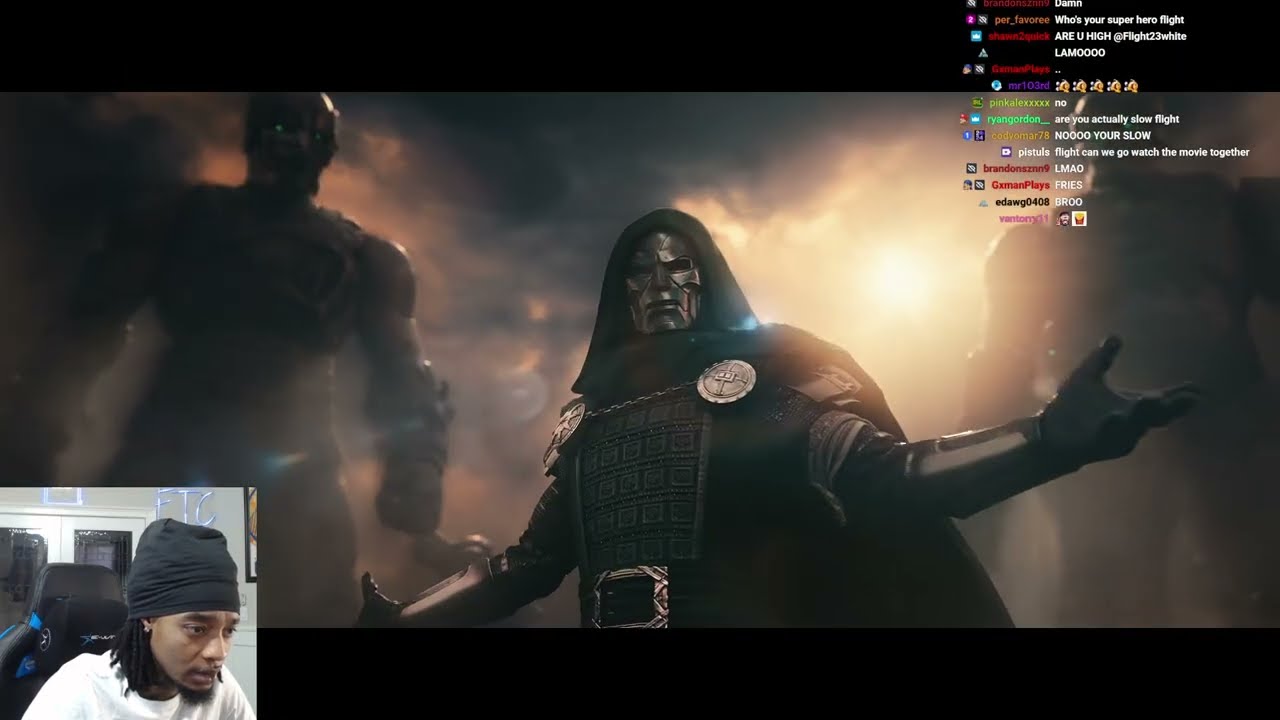Click the "ARE U HIGH @Flight23white" message

coord(1120,36)
